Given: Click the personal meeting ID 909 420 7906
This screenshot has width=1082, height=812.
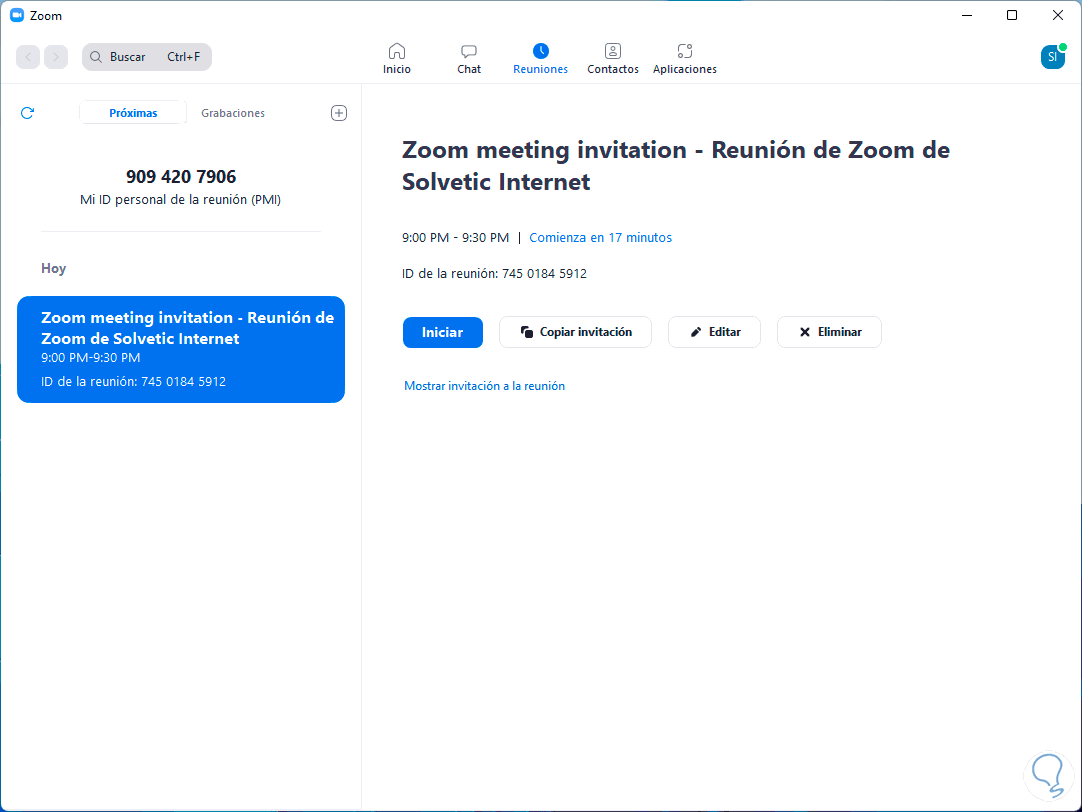Looking at the screenshot, I should (x=181, y=177).
